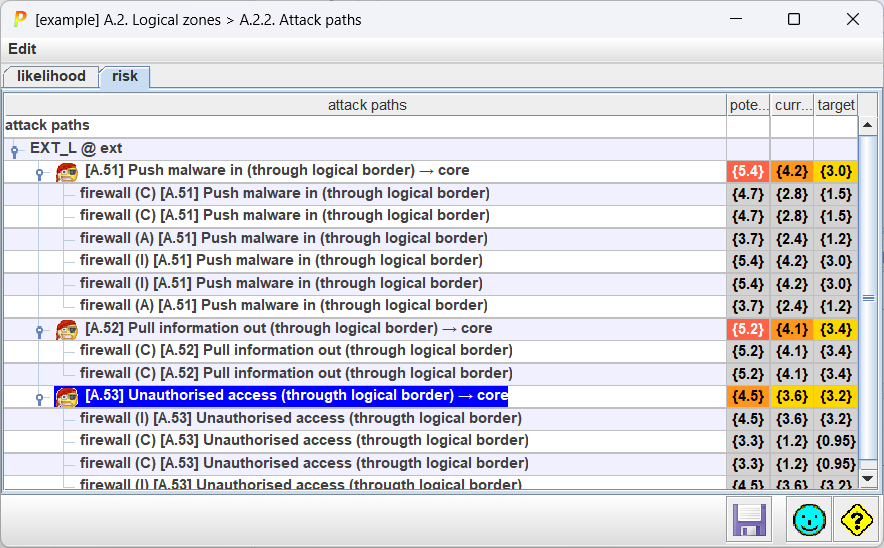Click the attacker icon beside A.53 row
Screen dimensions: 884x548
tap(67, 397)
